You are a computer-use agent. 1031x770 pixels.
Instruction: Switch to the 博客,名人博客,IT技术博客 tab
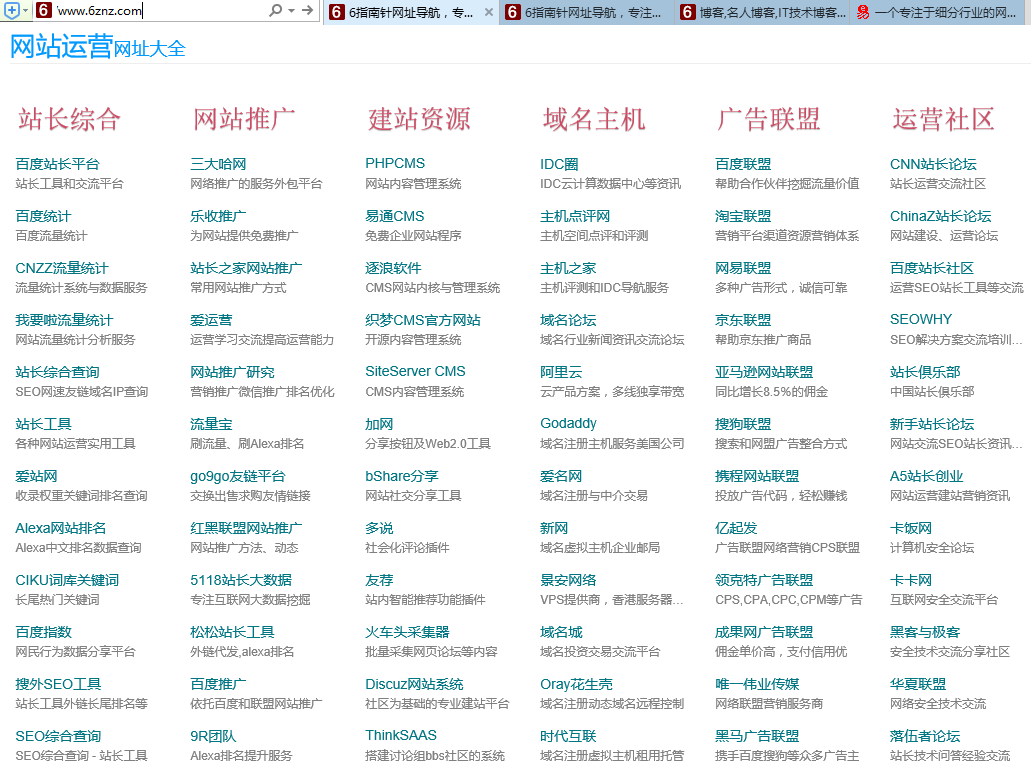(763, 12)
